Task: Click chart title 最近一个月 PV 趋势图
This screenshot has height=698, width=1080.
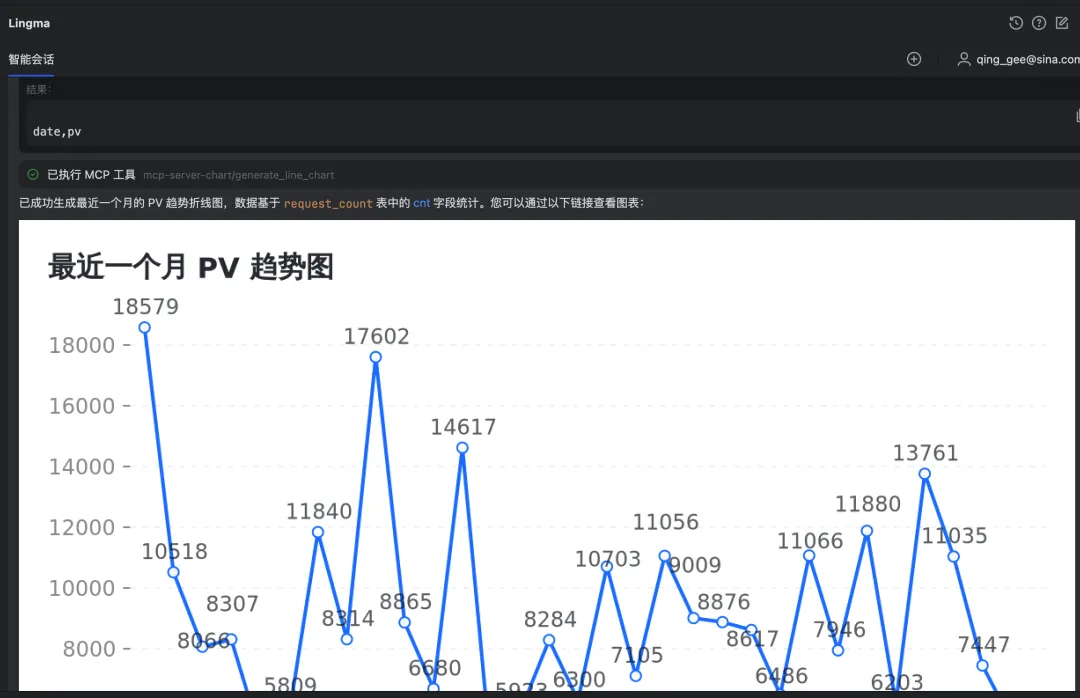Action: coord(191,267)
